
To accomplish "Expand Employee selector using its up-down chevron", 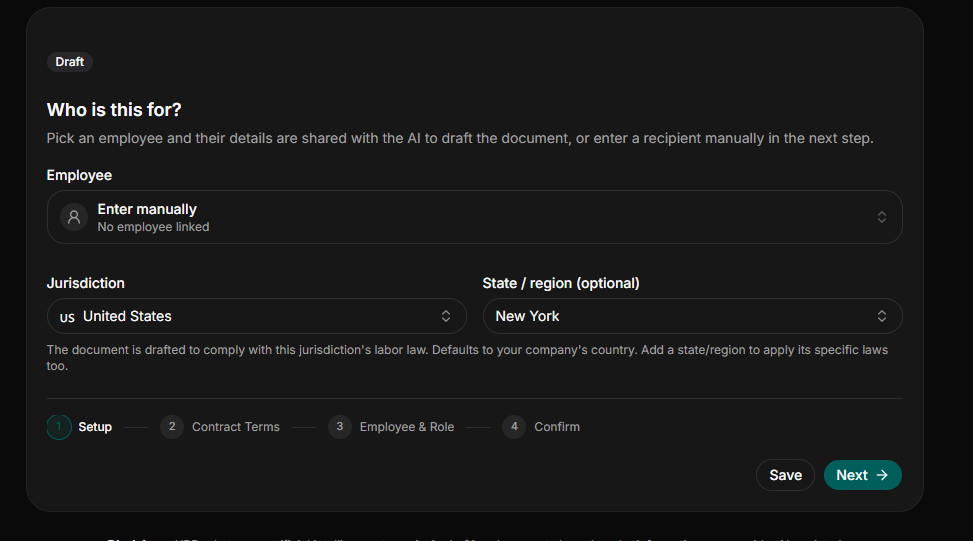I will tap(882, 217).
